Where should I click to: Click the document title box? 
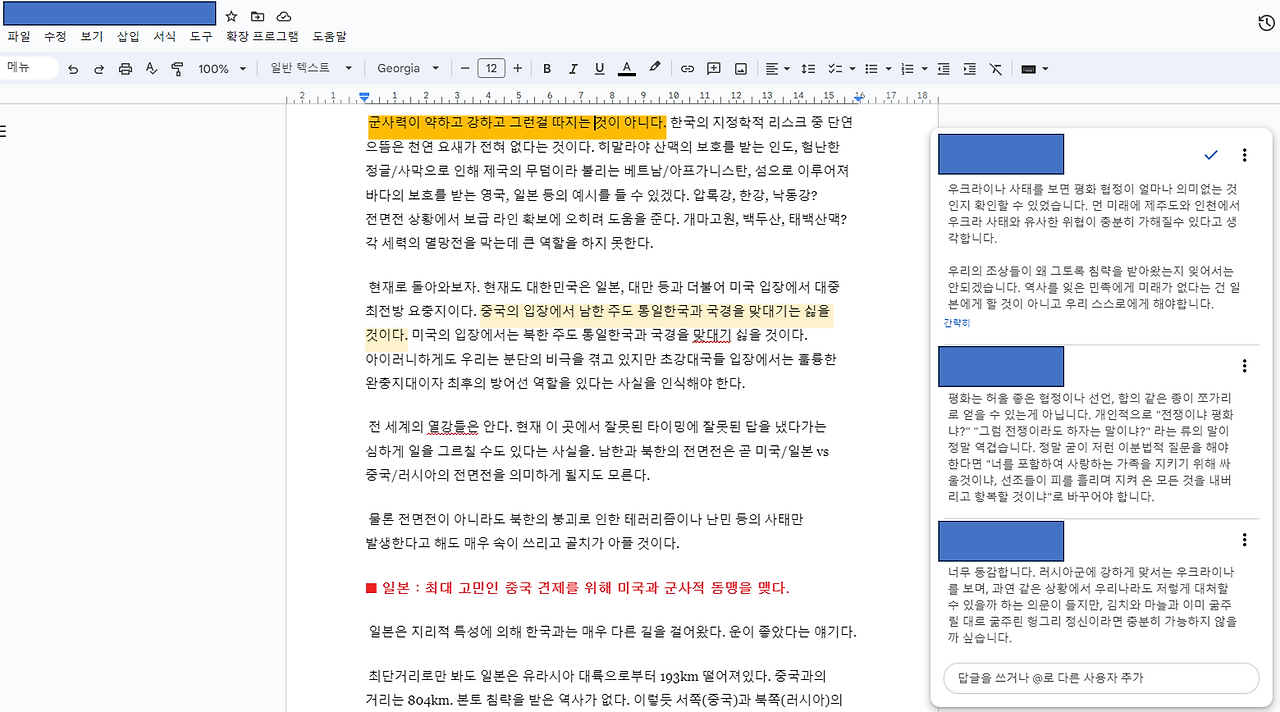point(109,13)
